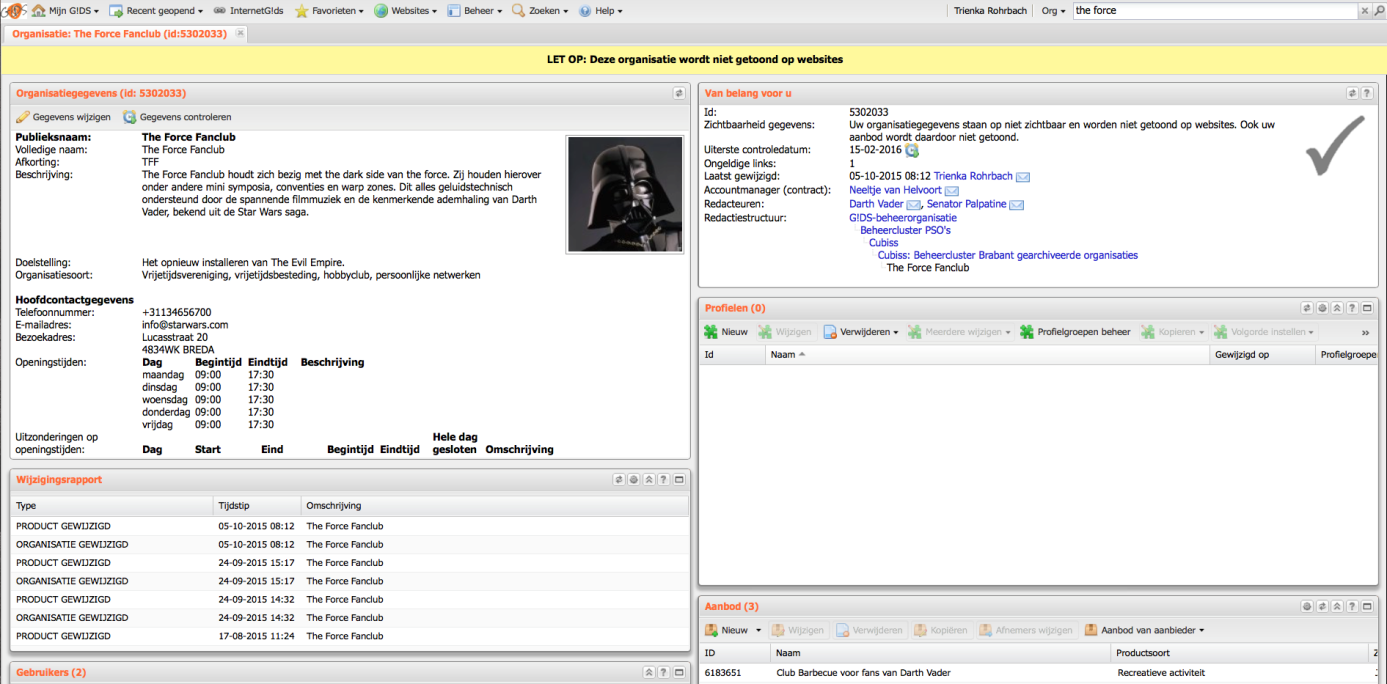Viewport: 1387px width, 684px height.
Task: Open help for the Profielen panel
Action: [x=1352, y=308]
